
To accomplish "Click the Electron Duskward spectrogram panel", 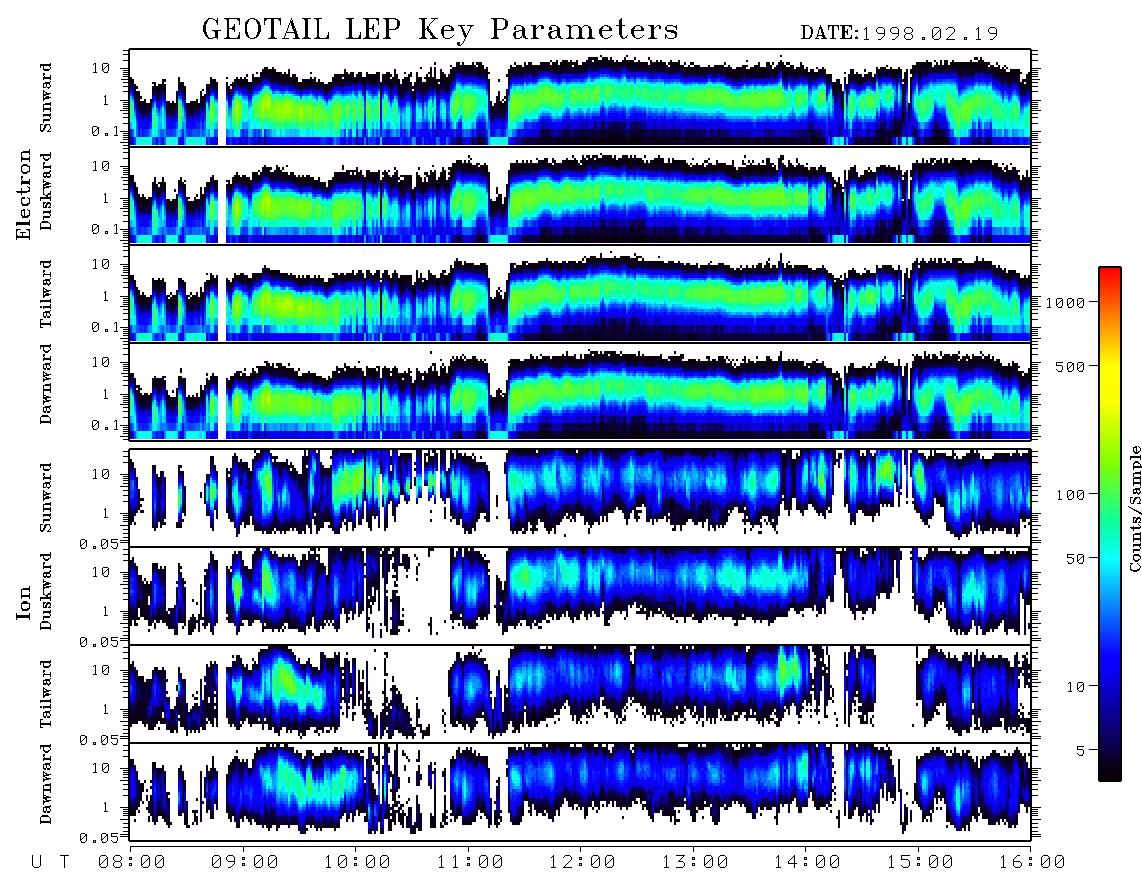I will (580, 195).
